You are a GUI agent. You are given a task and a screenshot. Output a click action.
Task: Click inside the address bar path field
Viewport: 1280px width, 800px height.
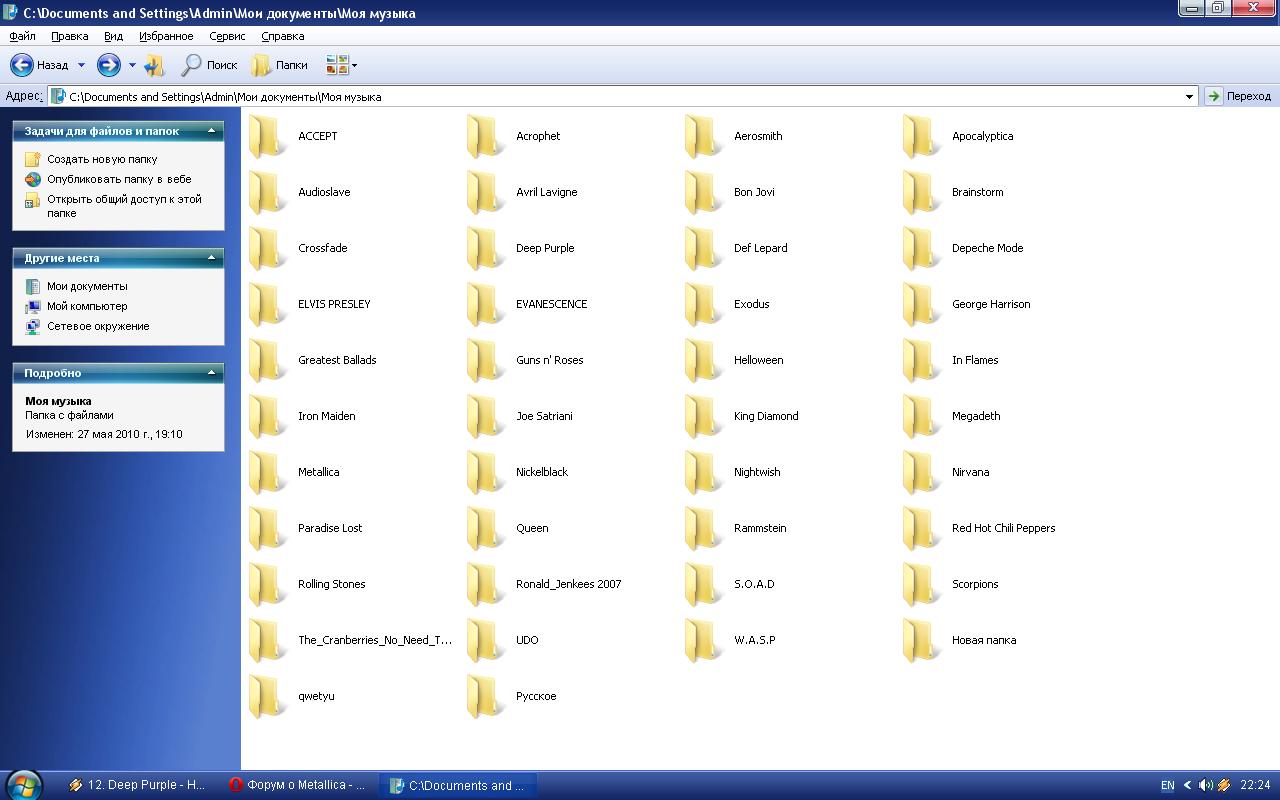(600, 97)
